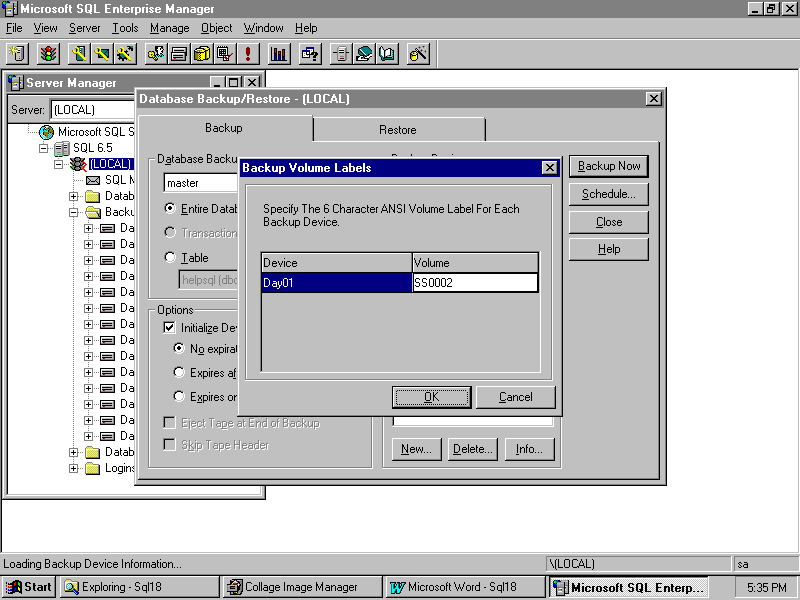Select the Table radio button

pyautogui.click(x=169, y=257)
